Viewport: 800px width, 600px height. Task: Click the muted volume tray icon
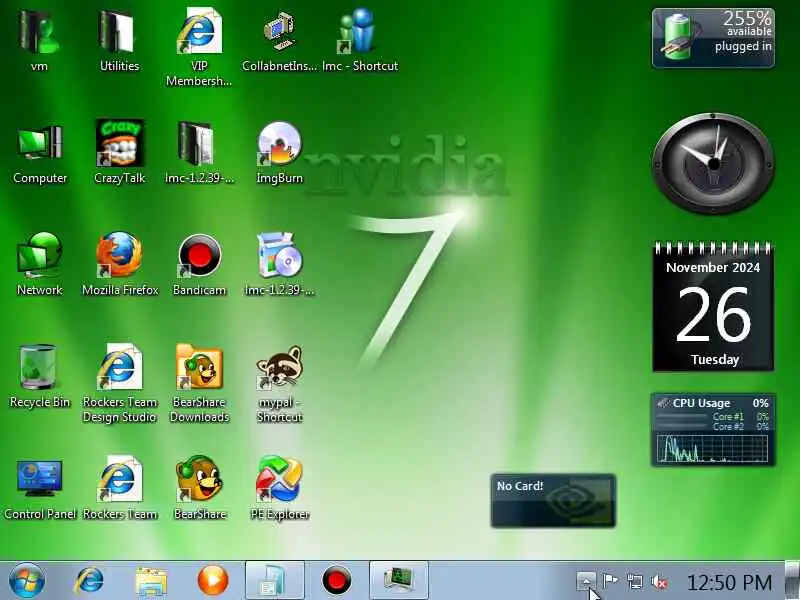[x=659, y=581]
